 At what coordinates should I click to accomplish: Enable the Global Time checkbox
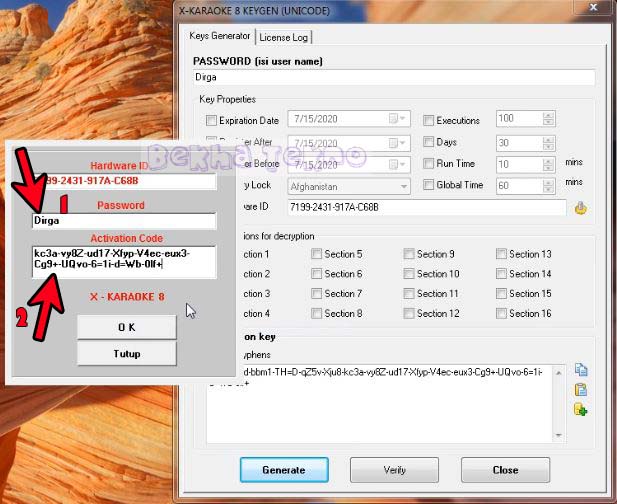(429, 185)
